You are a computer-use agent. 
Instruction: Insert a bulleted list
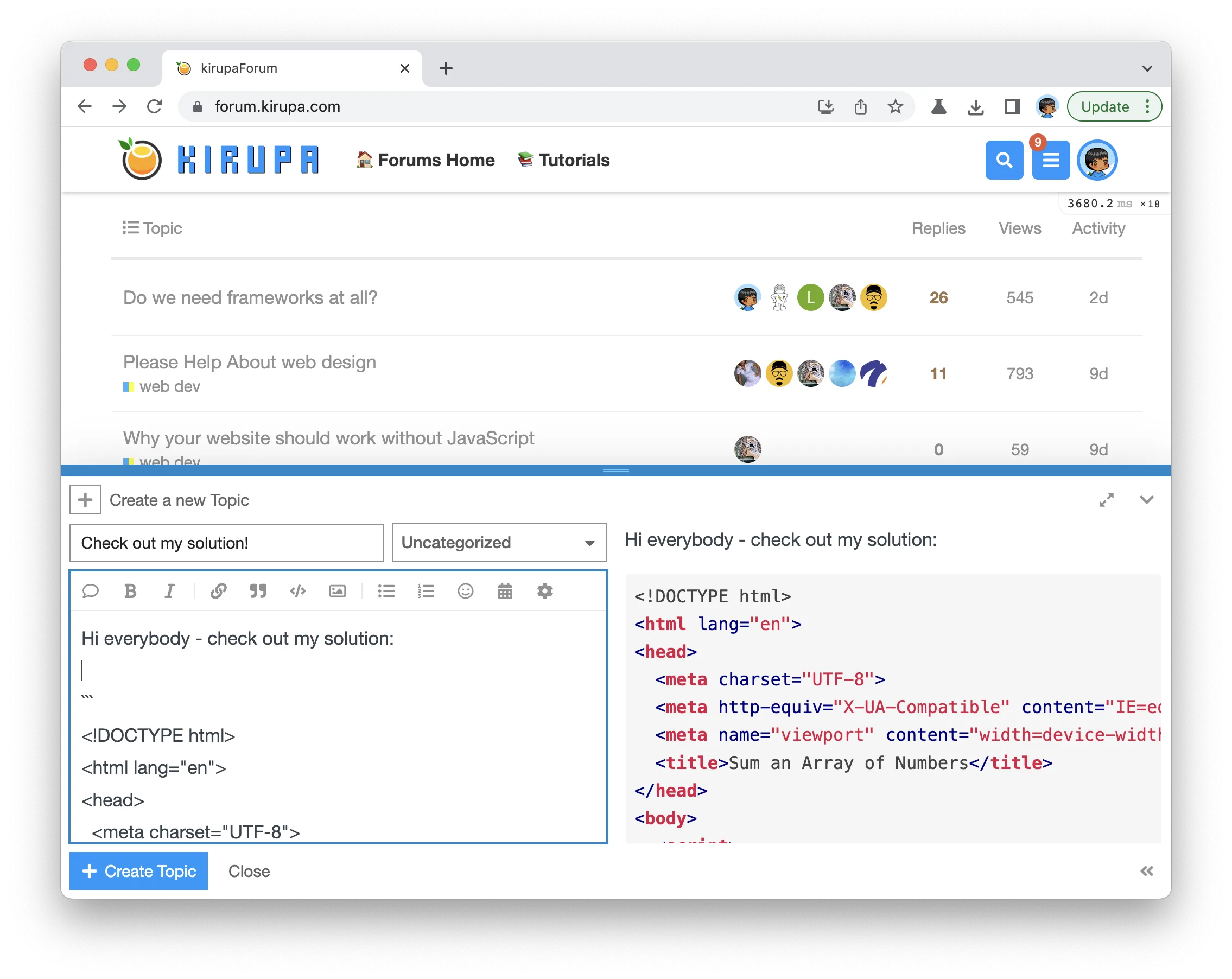(386, 591)
